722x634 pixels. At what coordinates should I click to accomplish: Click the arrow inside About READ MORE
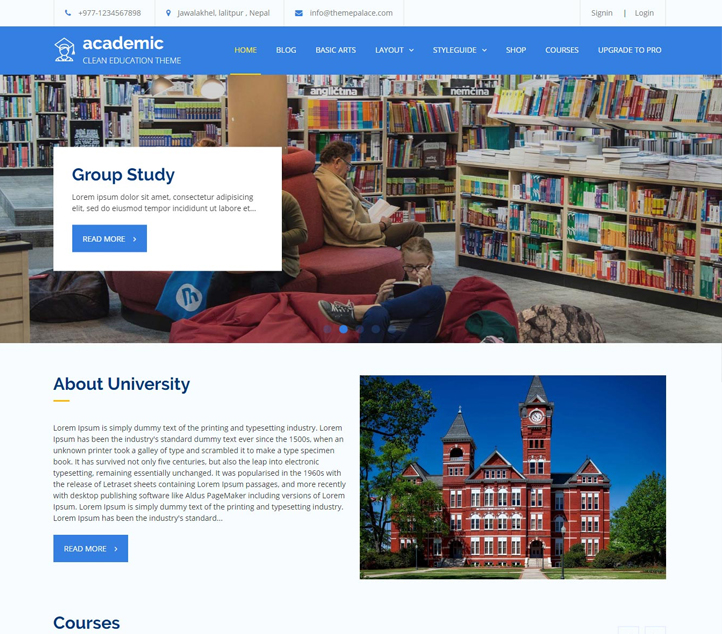[x=116, y=549]
